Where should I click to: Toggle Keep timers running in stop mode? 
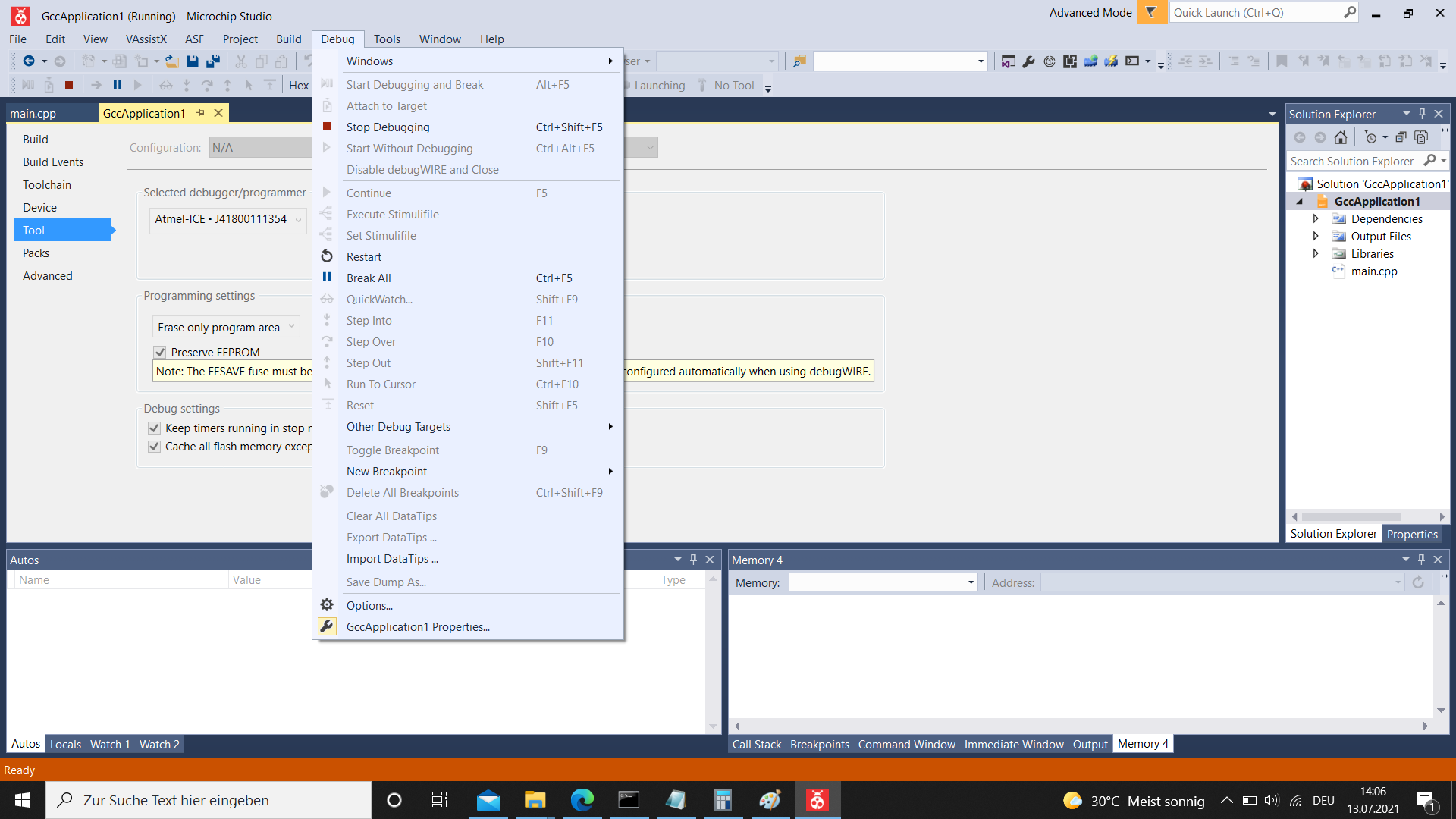point(154,428)
